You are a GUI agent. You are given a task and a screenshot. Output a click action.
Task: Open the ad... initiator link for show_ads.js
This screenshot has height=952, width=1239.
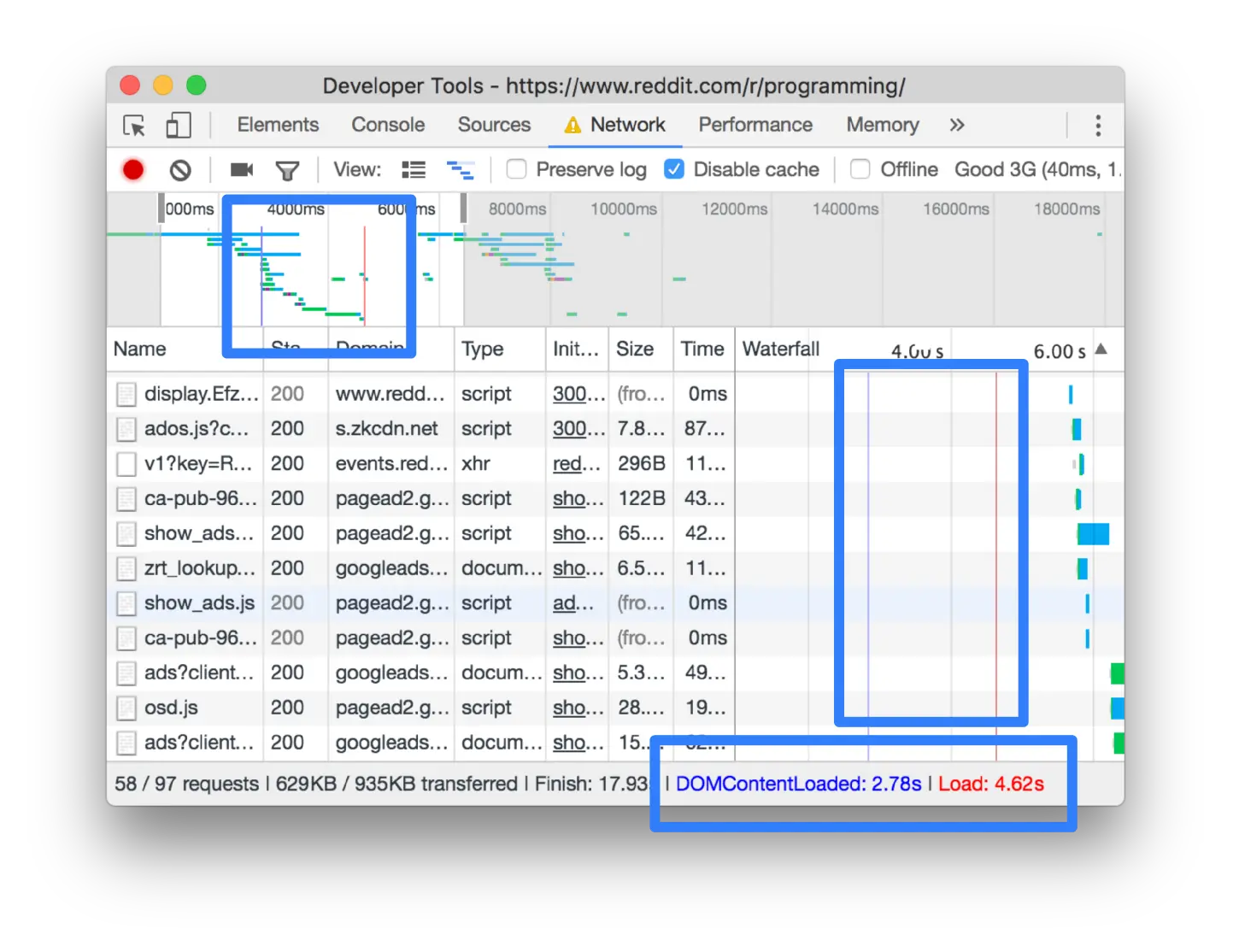[573, 603]
